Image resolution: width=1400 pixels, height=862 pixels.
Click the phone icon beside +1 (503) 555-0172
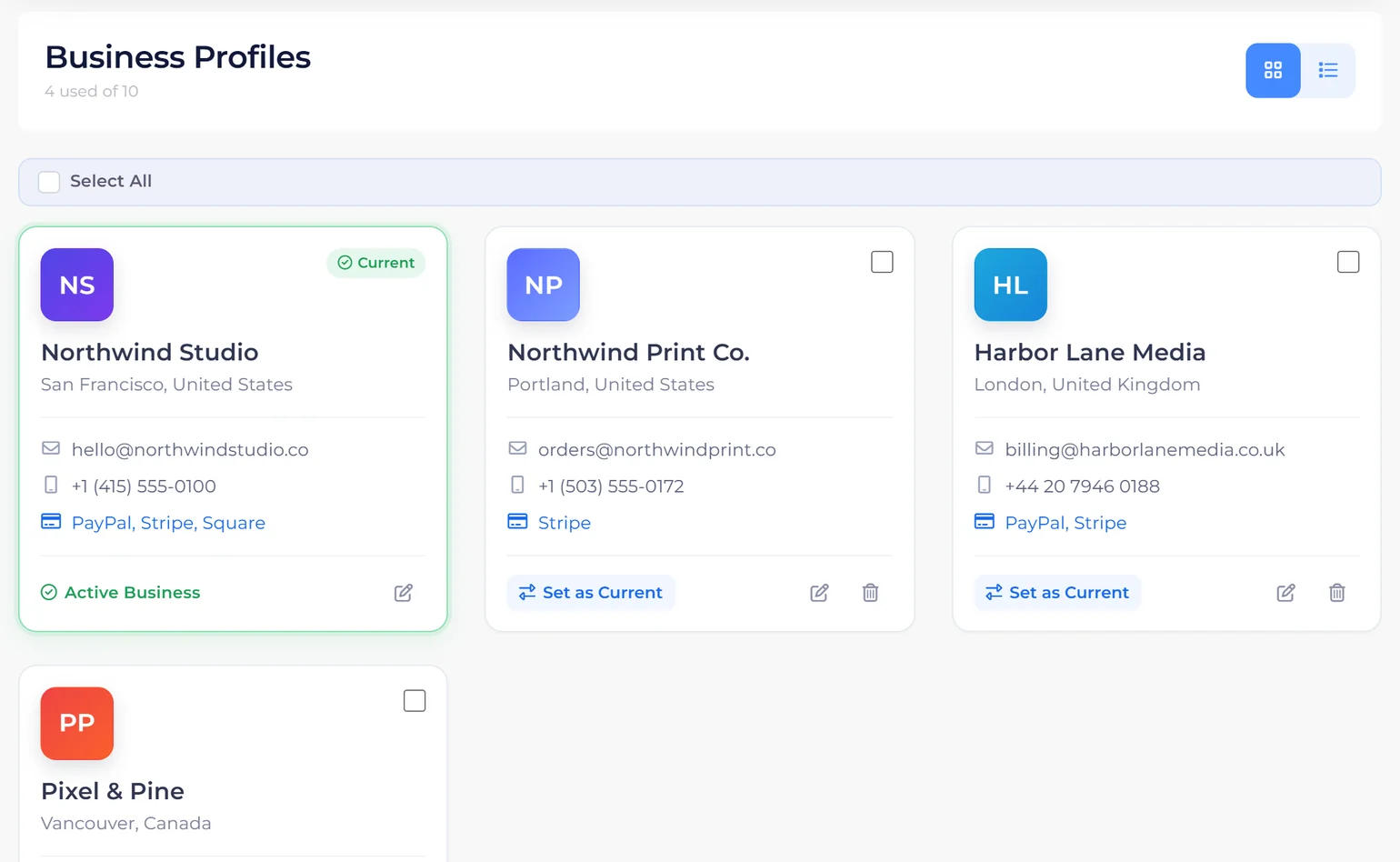(517, 485)
